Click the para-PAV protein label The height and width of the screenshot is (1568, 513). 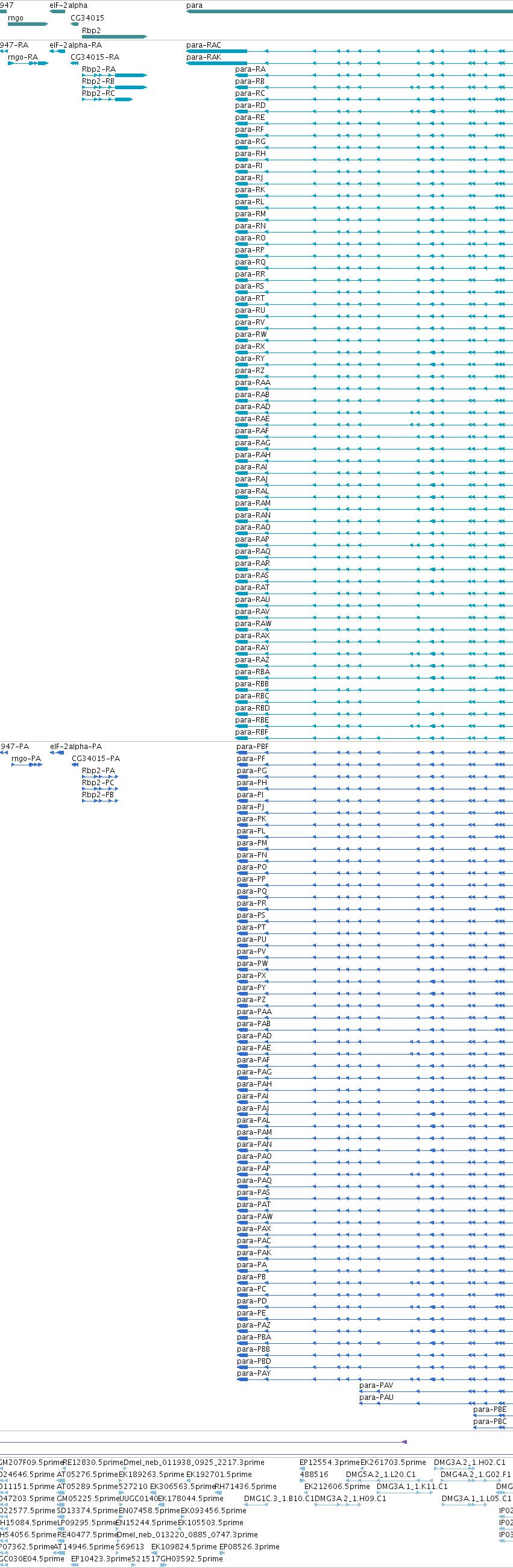point(376,1385)
